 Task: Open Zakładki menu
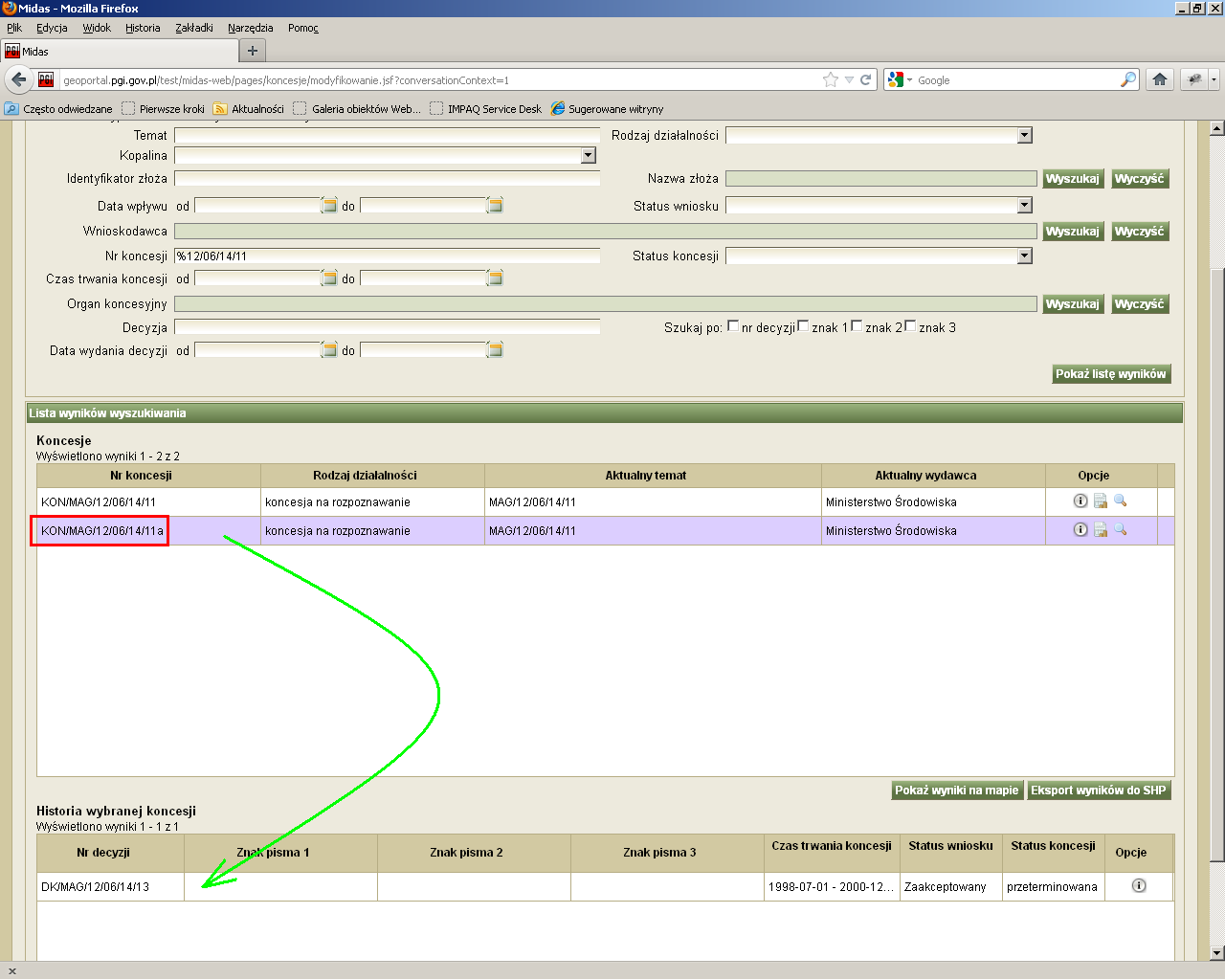pyautogui.click(x=194, y=28)
